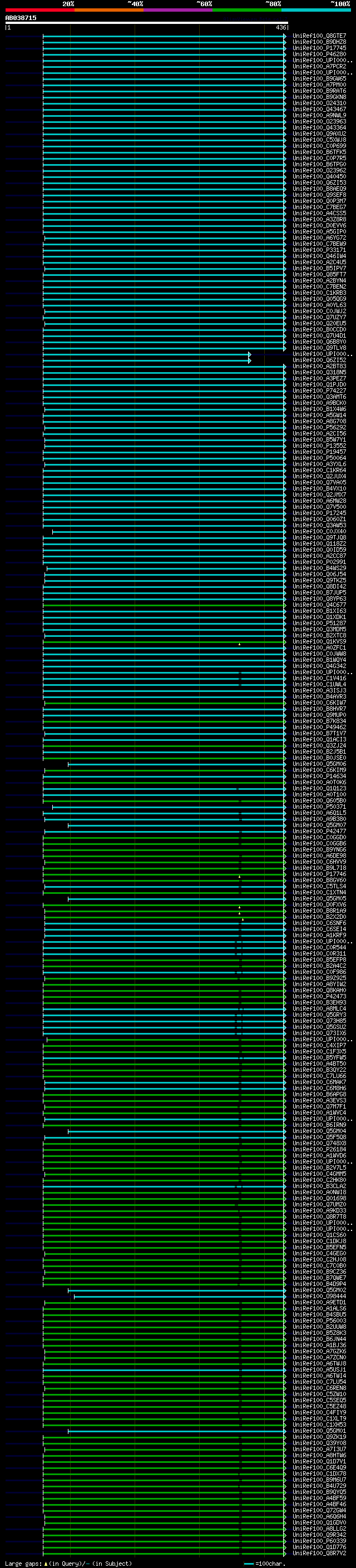The width and height of the screenshot is (356, 1568).
Task: Click the UniRef100_B7K834 label
Action: pos(319,721)
